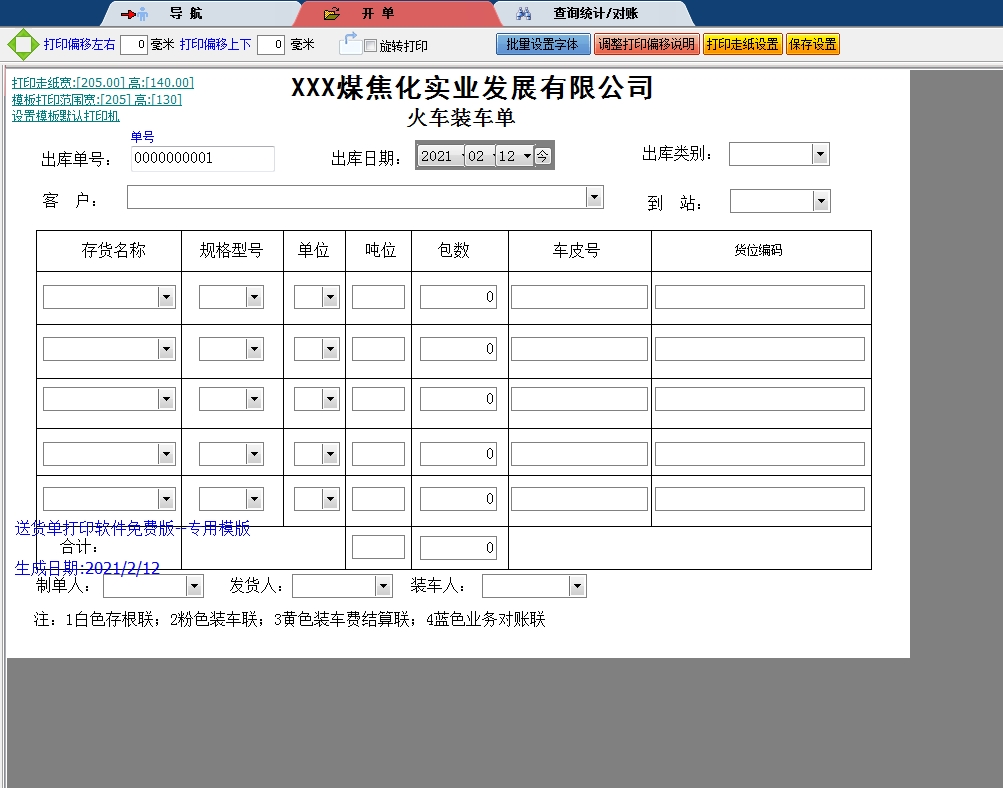Screen dimensions: 1003x788
Task: Open the date picker dropdown arrow
Action: (527, 156)
